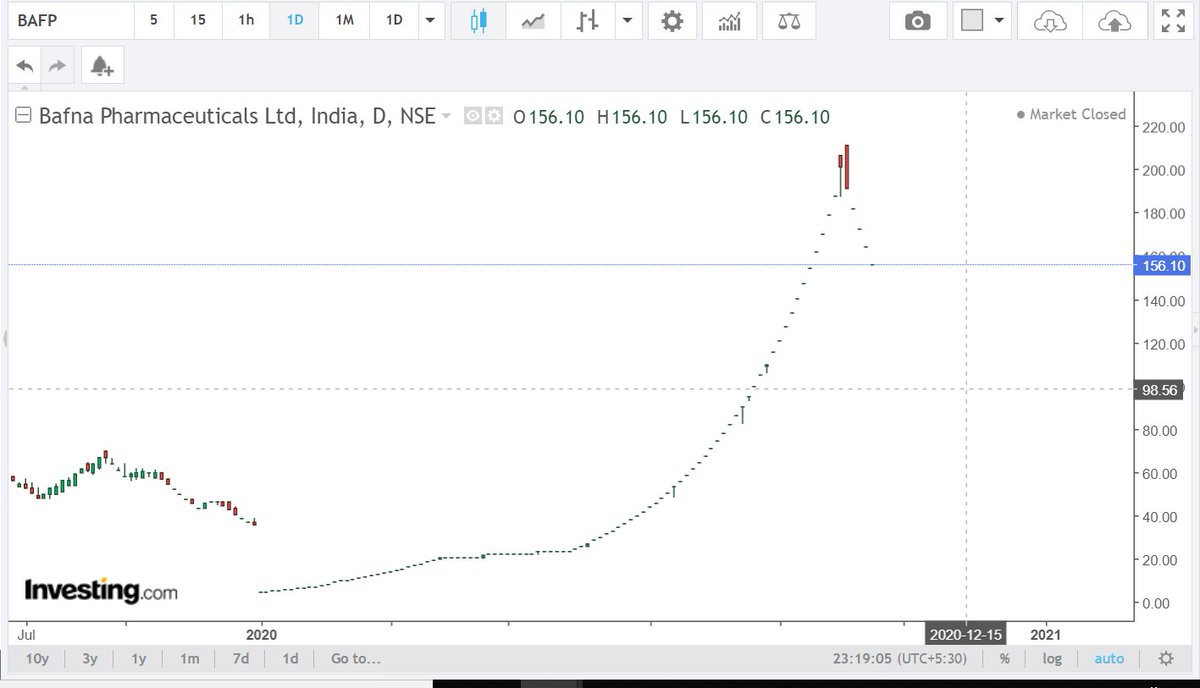
Task: Toggle percentage scale with % button
Action: click(x=1004, y=659)
